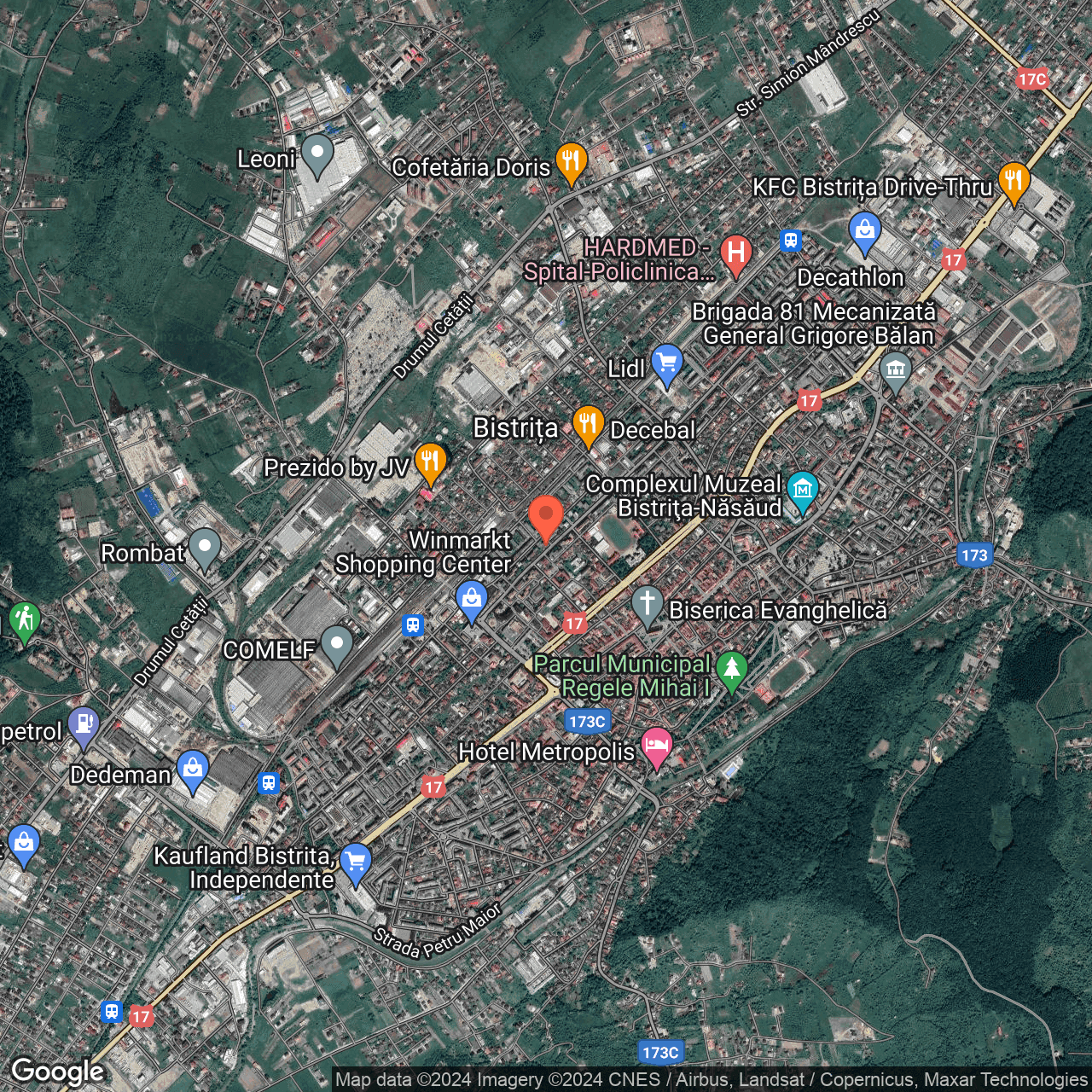The image size is (1092, 1092).
Task: Select the Cofetăria Doris restaurant pin
Action: 571,160
